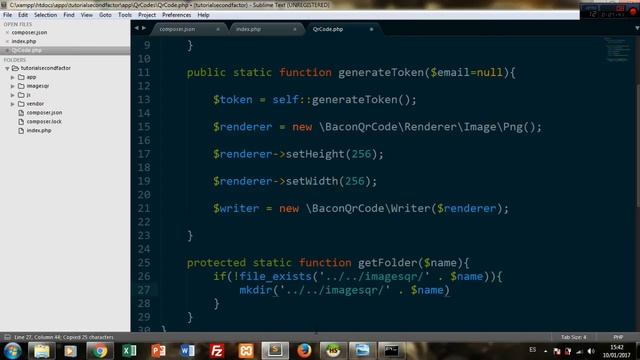Select the QrCode.php tab
The height and width of the screenshot is (360, 640).
342,29
